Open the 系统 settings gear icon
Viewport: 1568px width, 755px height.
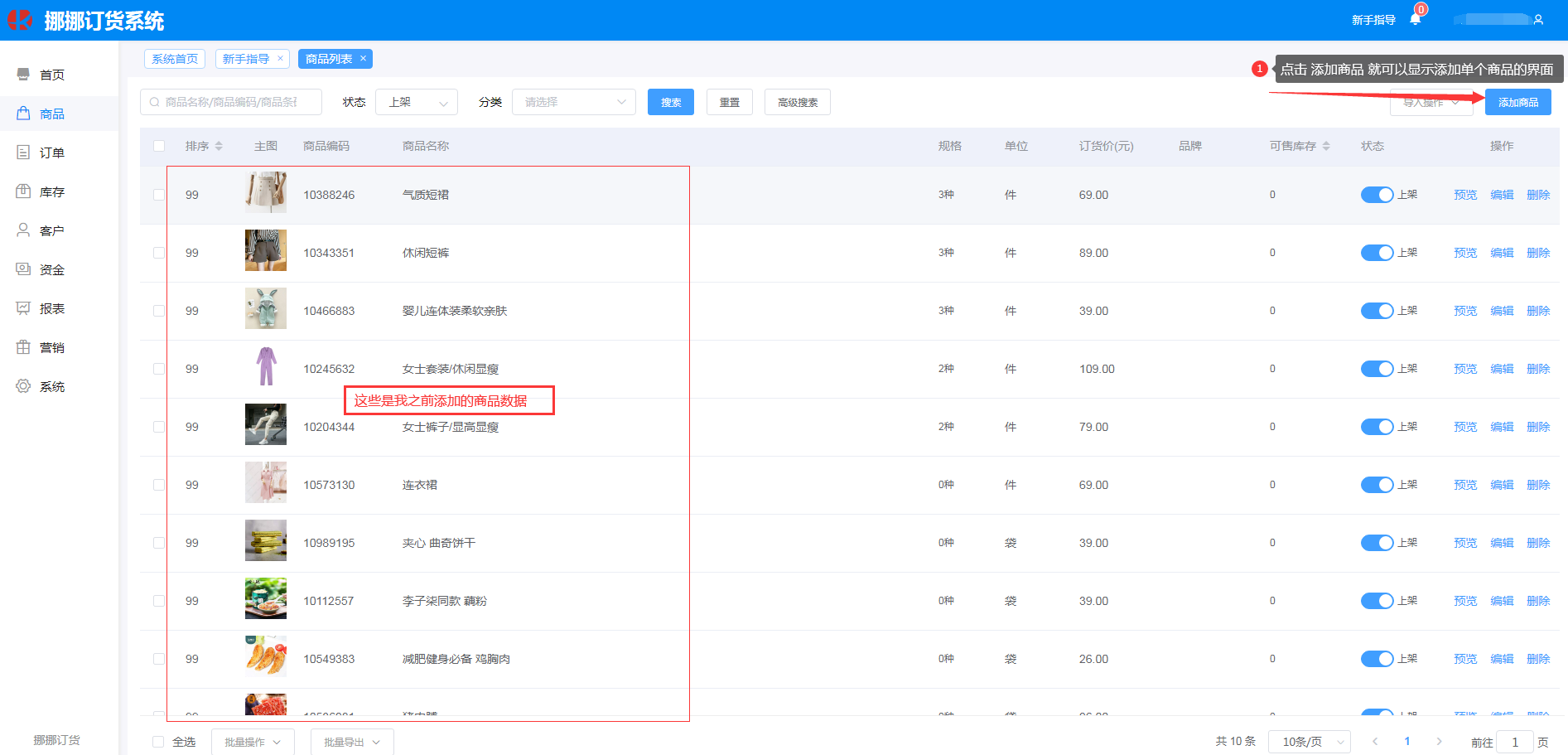click(23, 386)
